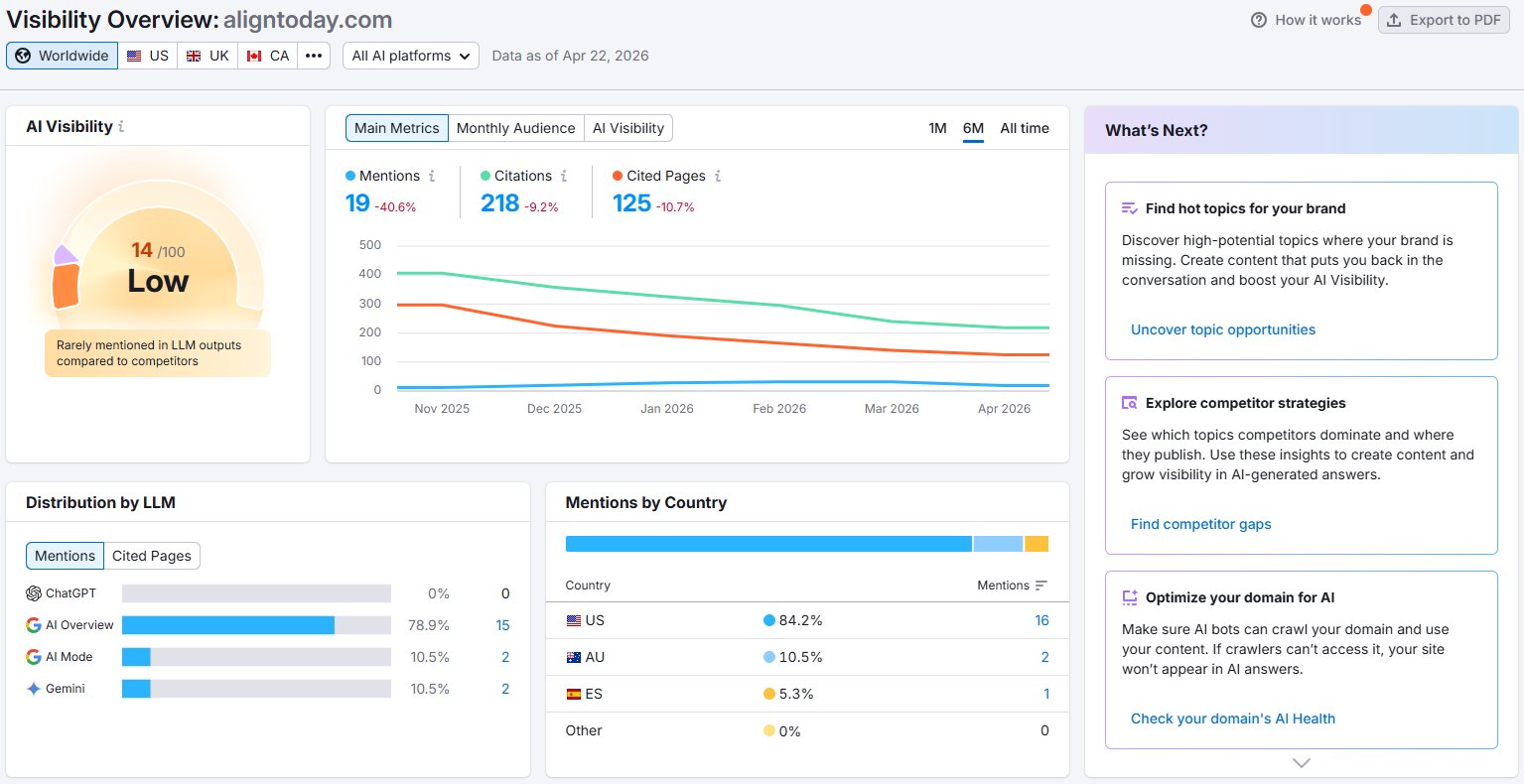Click the Apr 2026 axis label

[x=1004, y=409]
